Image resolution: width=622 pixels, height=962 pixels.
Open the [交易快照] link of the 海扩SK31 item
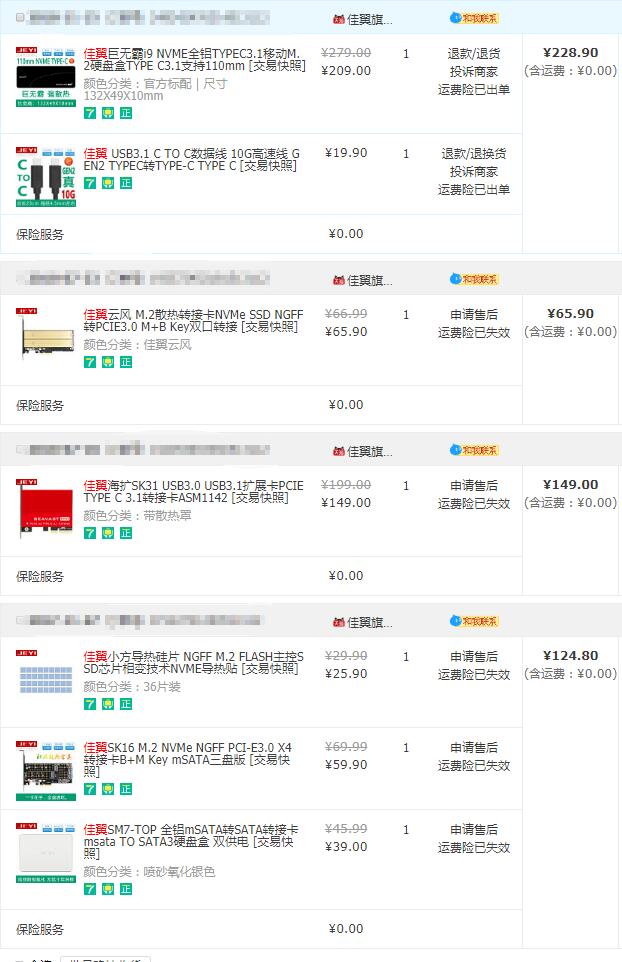[259, 498]
